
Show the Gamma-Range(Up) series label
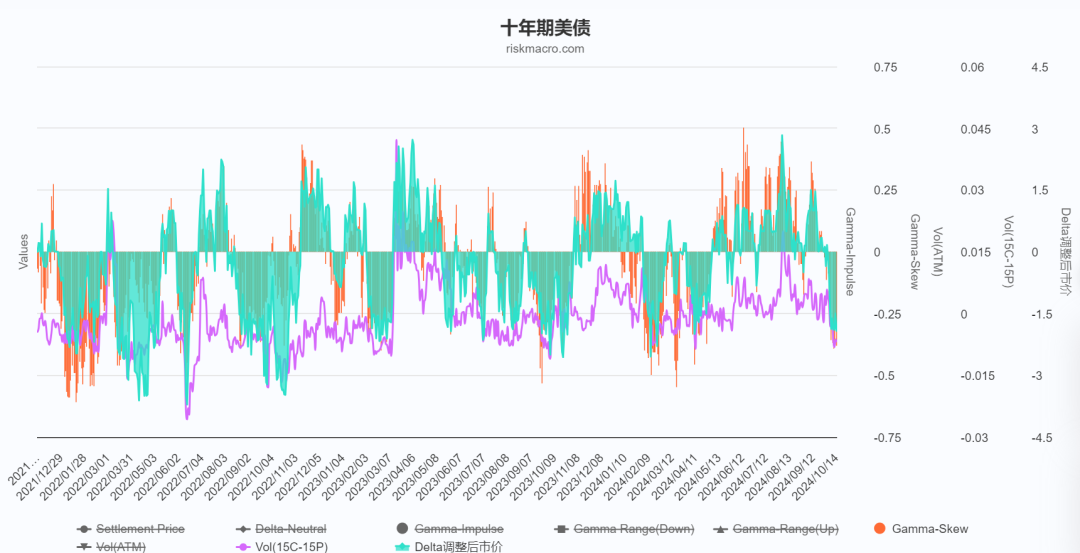pyautogui.click(x=785, y=529)
